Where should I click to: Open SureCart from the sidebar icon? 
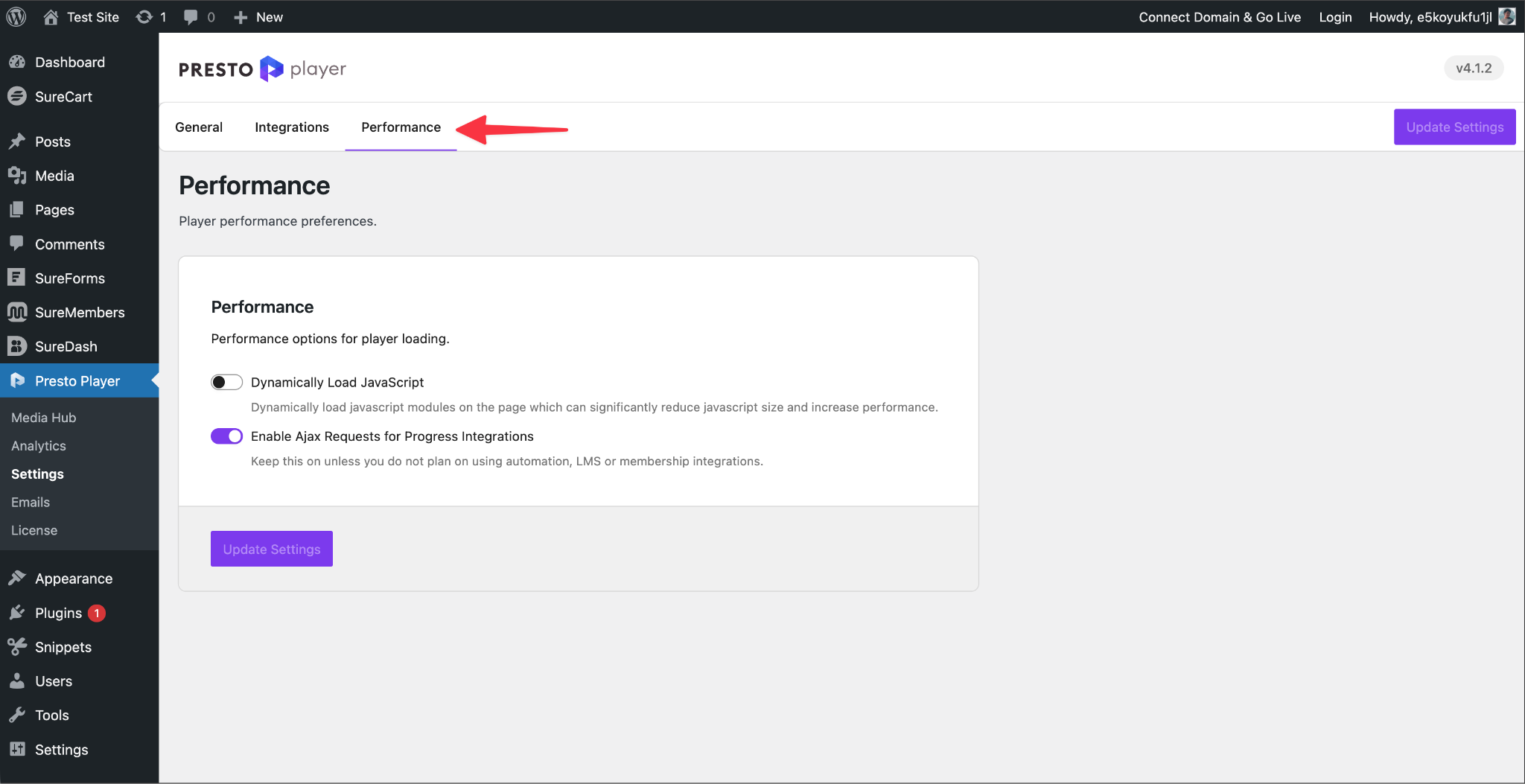17,96
